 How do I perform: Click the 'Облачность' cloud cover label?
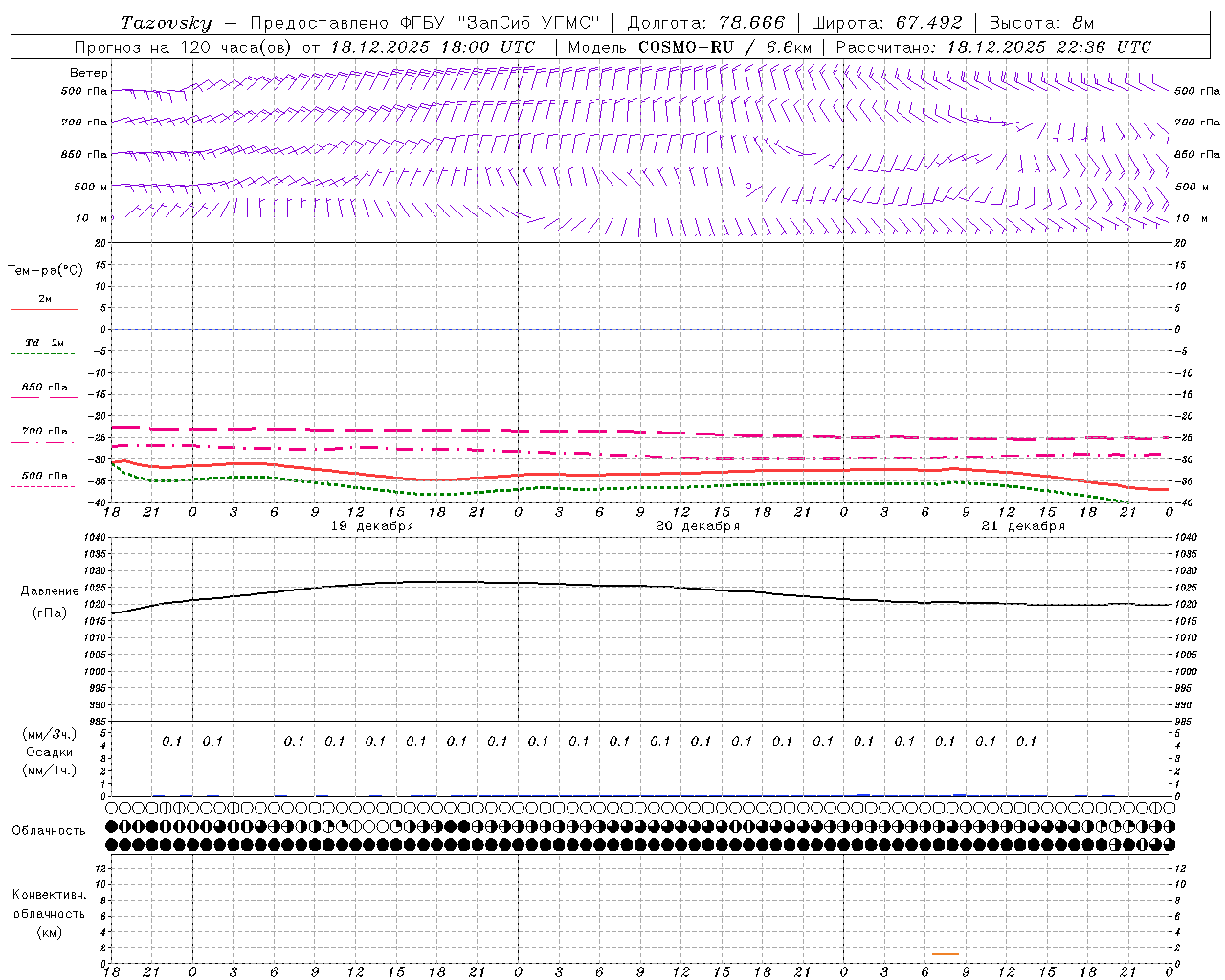coord(49,830)
